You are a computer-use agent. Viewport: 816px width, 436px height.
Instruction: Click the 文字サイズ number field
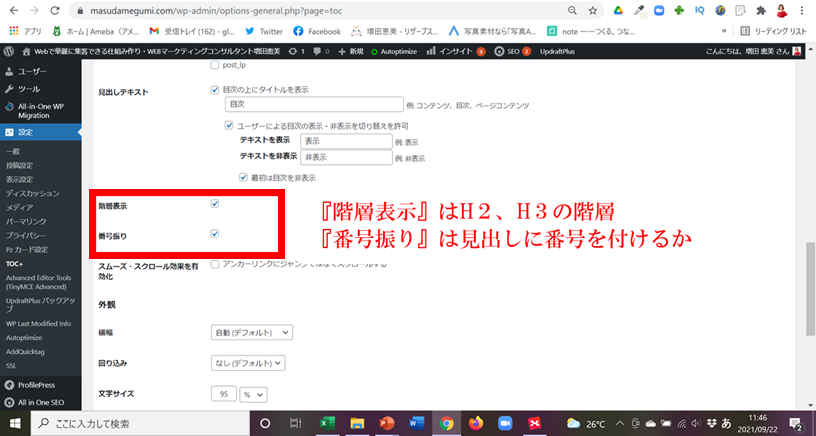pyautogui.click(x=224, y=394)
